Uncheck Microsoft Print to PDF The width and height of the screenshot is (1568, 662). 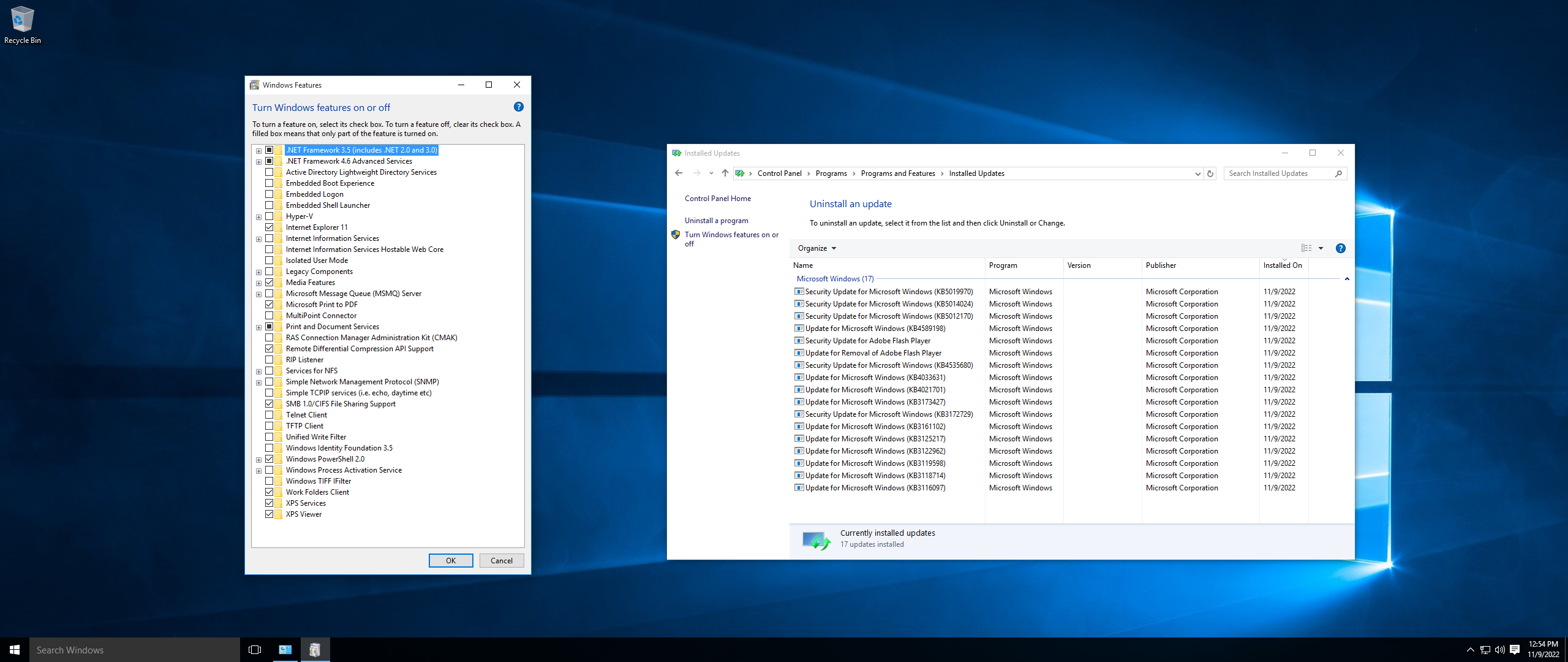[269, 305]
